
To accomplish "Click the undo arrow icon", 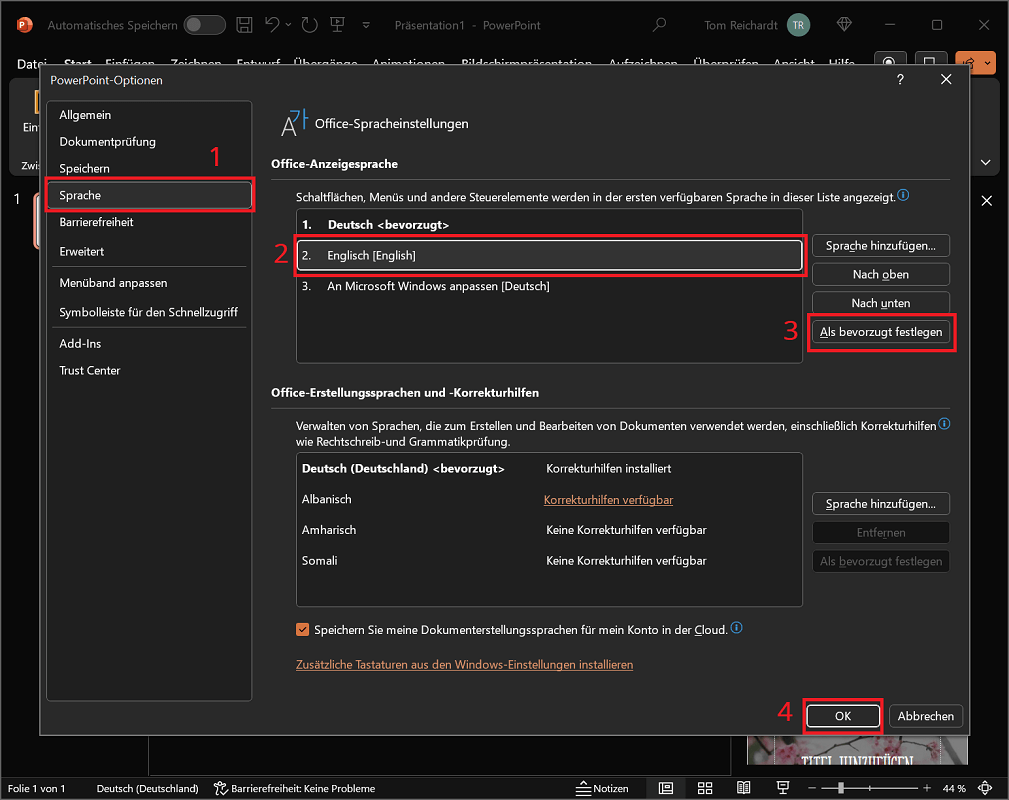I will [x=272, y=24].
